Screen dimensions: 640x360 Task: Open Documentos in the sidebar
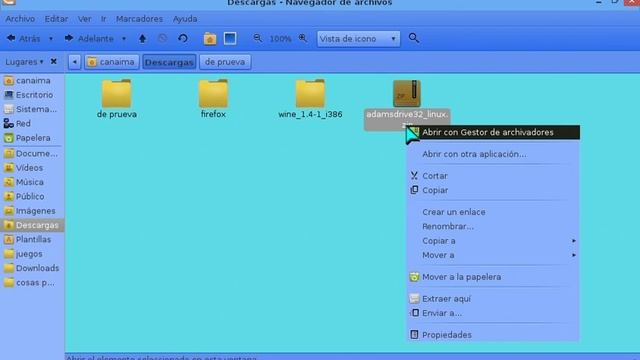tap(32, 153)
